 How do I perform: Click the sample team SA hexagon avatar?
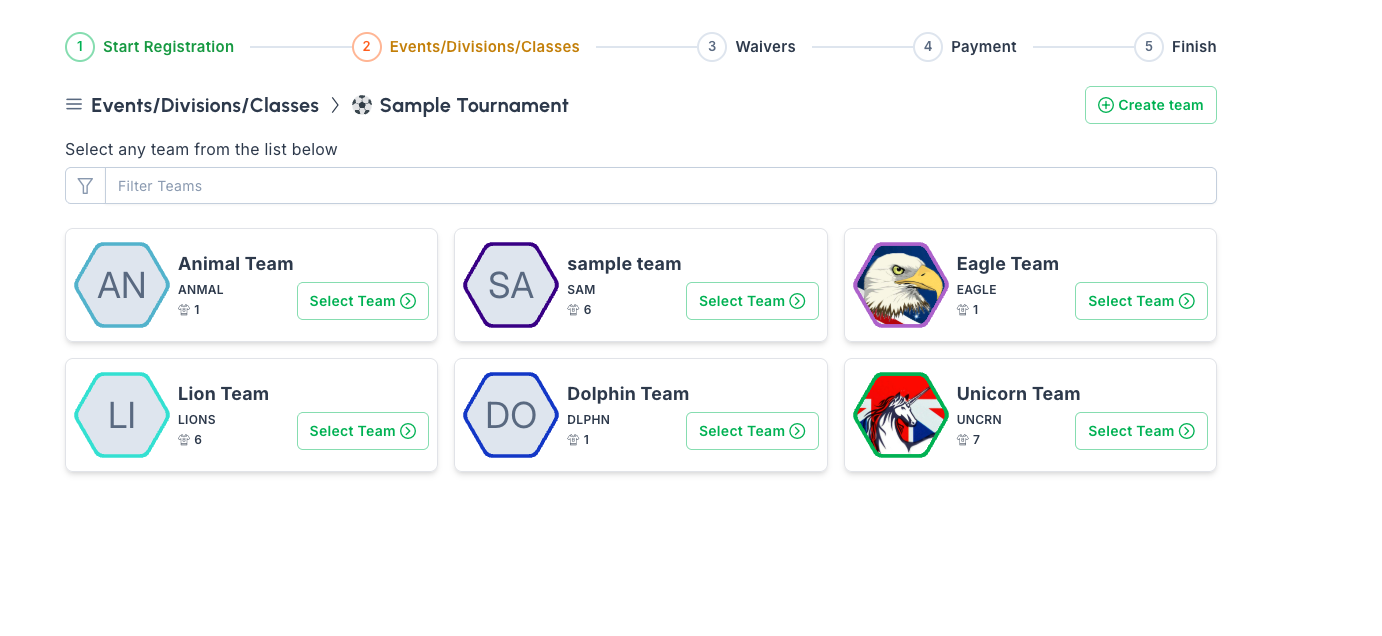pos(511,286)
